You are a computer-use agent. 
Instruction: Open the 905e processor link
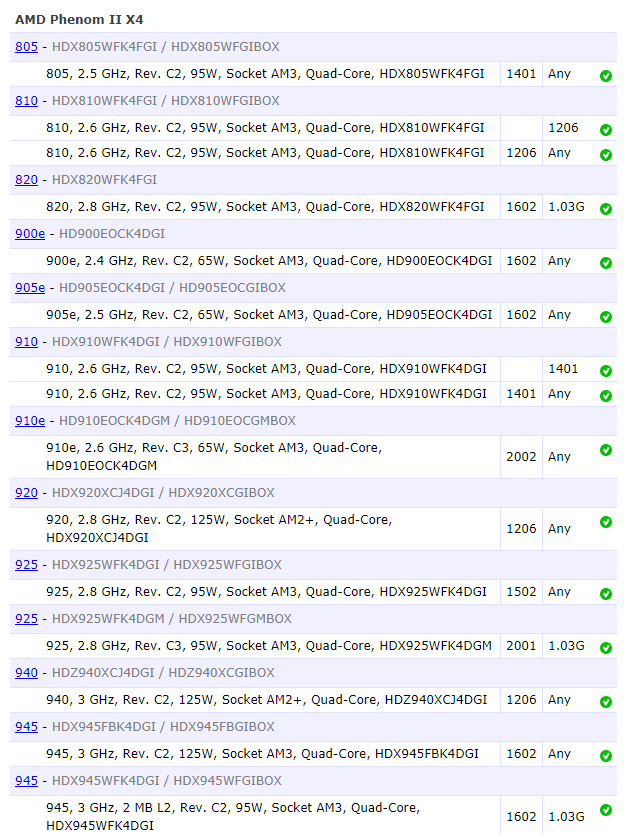pyautogui.click(x=30, y=287)
